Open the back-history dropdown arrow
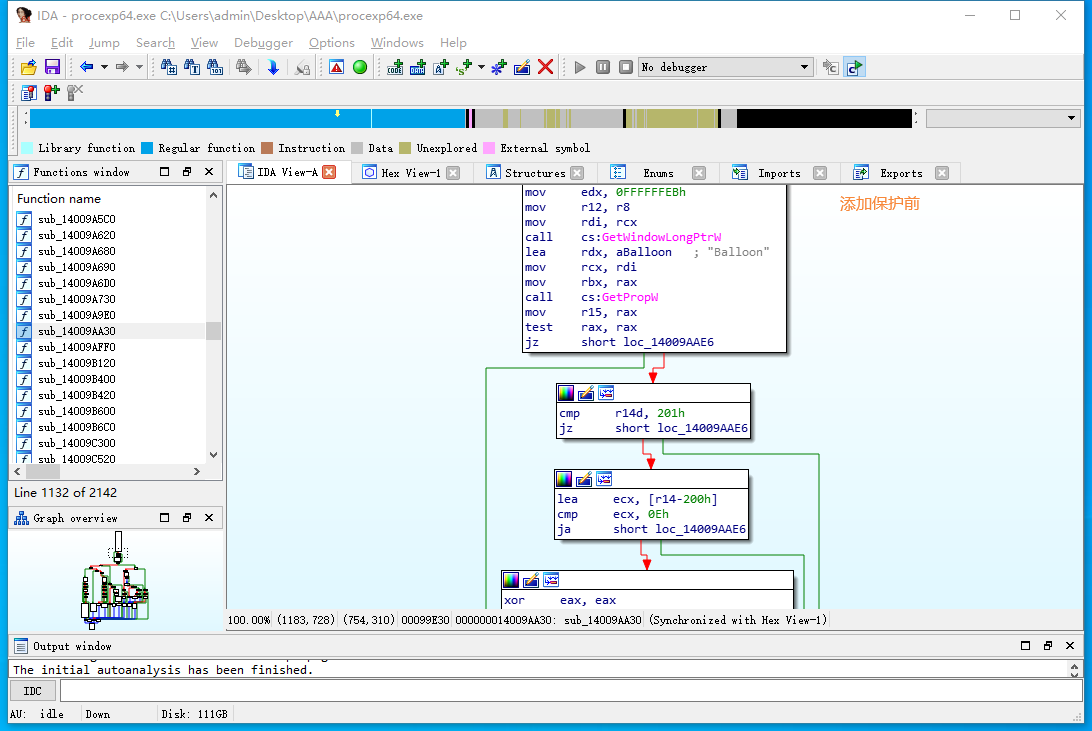Screen dimensions: 1092x731 (x=104, y=68)
